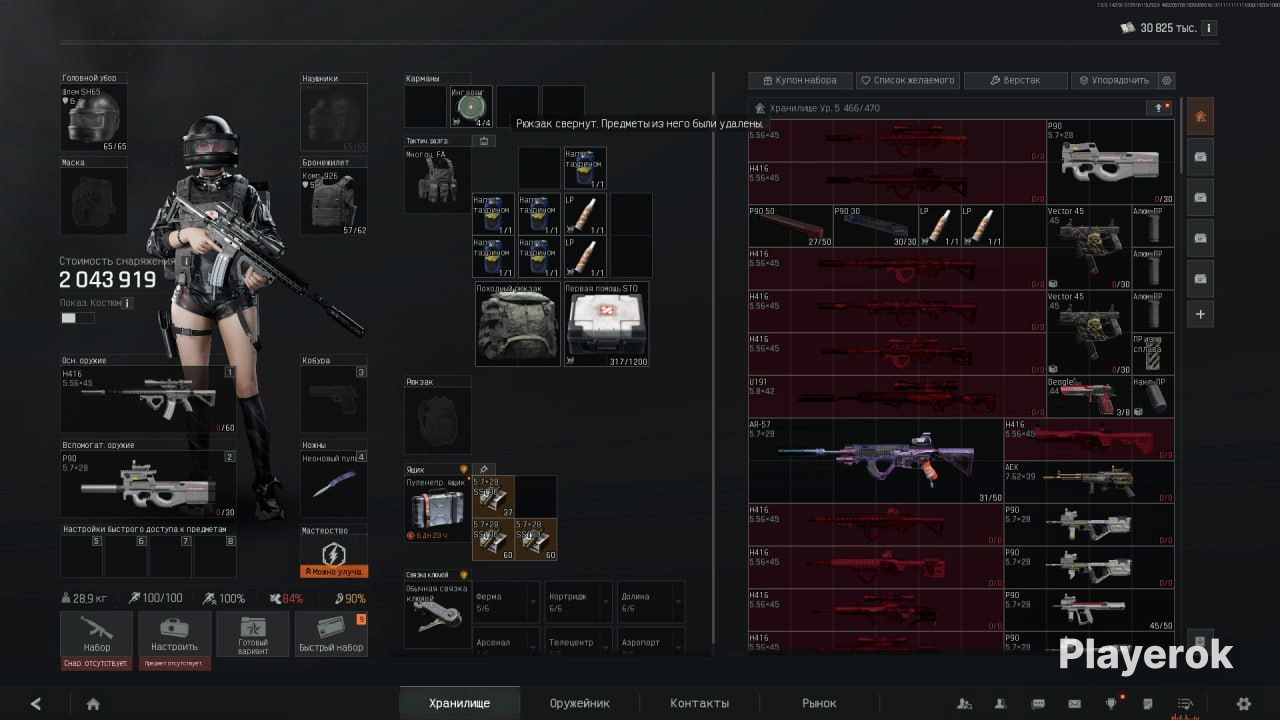
Task: Select the AEK 7.62×39 rifle
Action: (x=1089, y=482)
